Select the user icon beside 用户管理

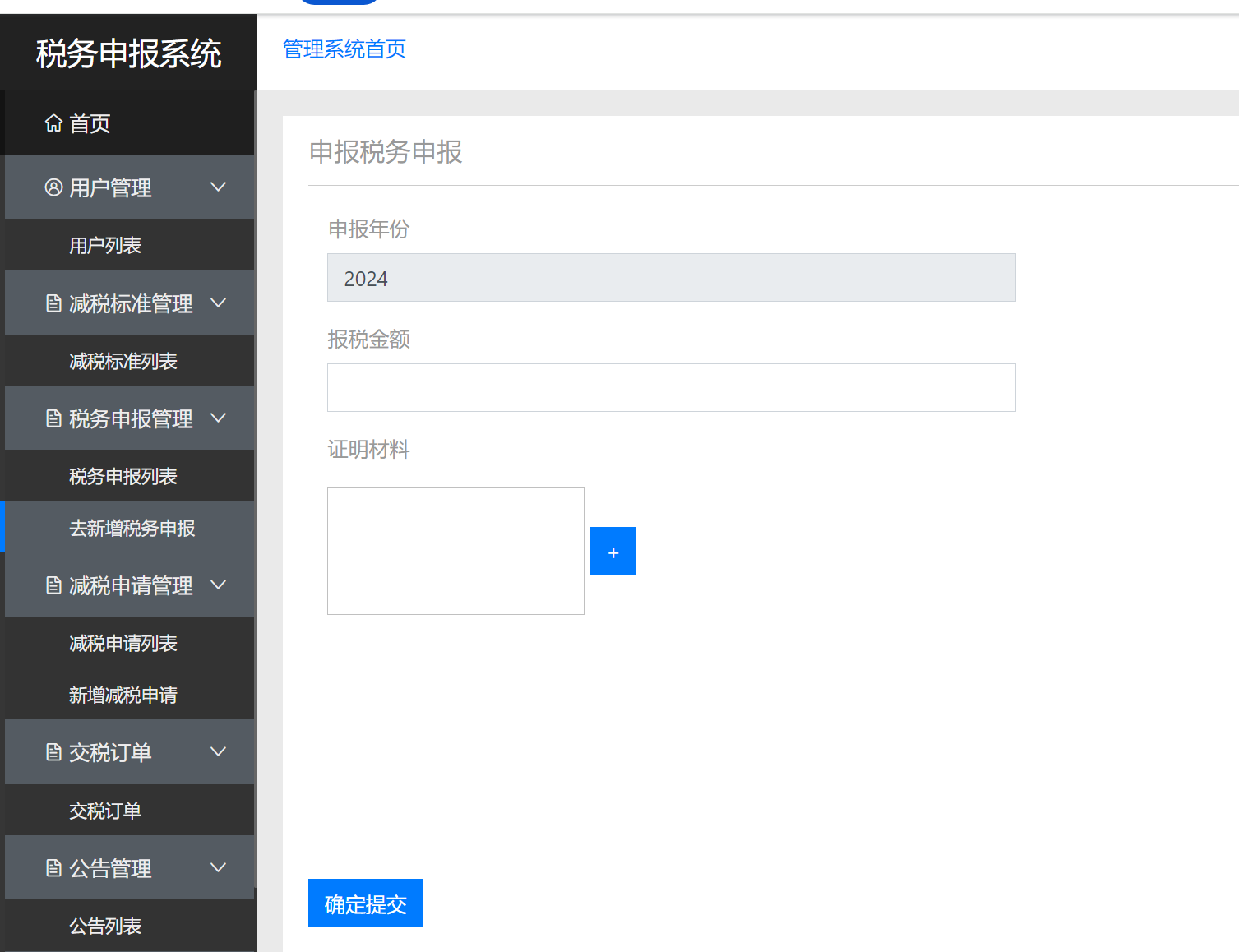point(53,187)
